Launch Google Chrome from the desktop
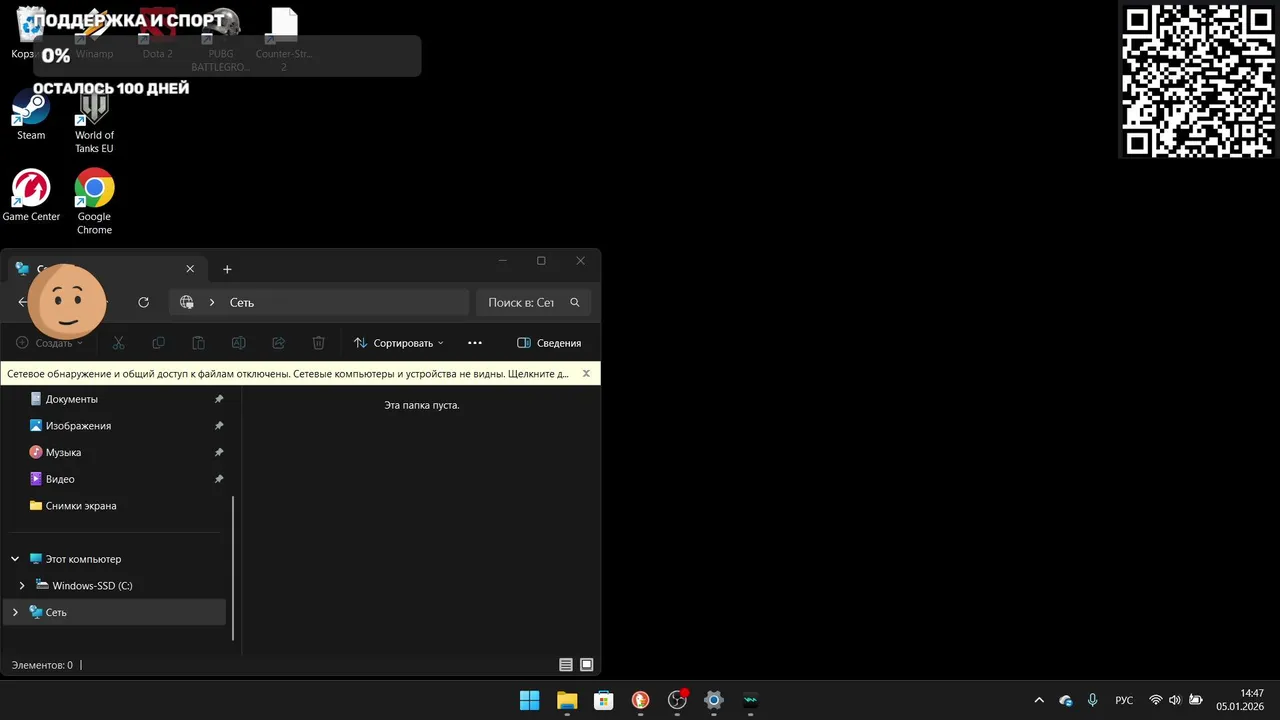Image resolution: width=1280 pixels, height=720 pixels. click(x=94, y=202)
